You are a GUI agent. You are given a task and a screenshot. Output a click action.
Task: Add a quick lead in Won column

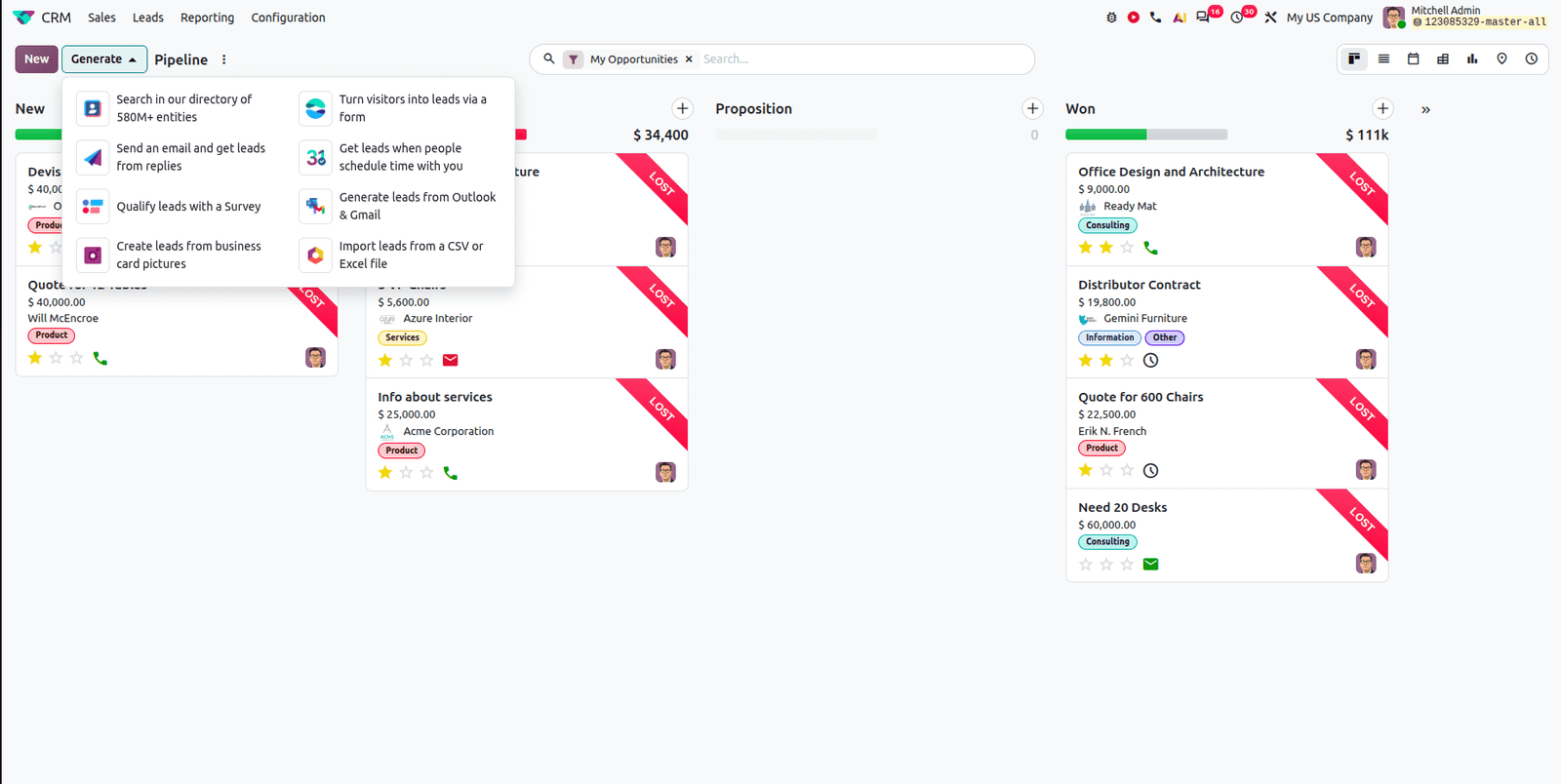coord(1382,108)
